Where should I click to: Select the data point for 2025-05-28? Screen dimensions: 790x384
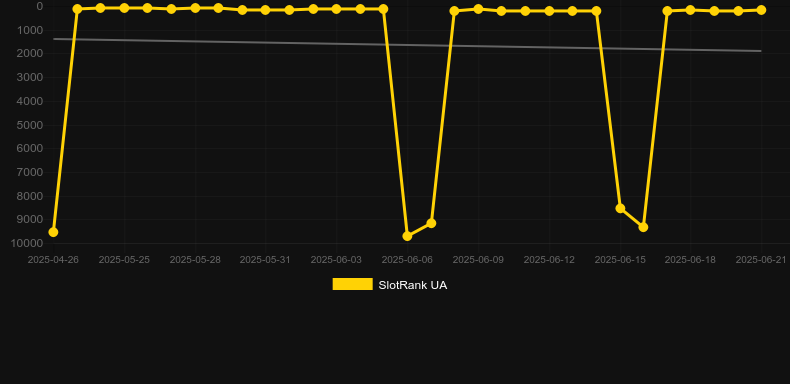195,8
